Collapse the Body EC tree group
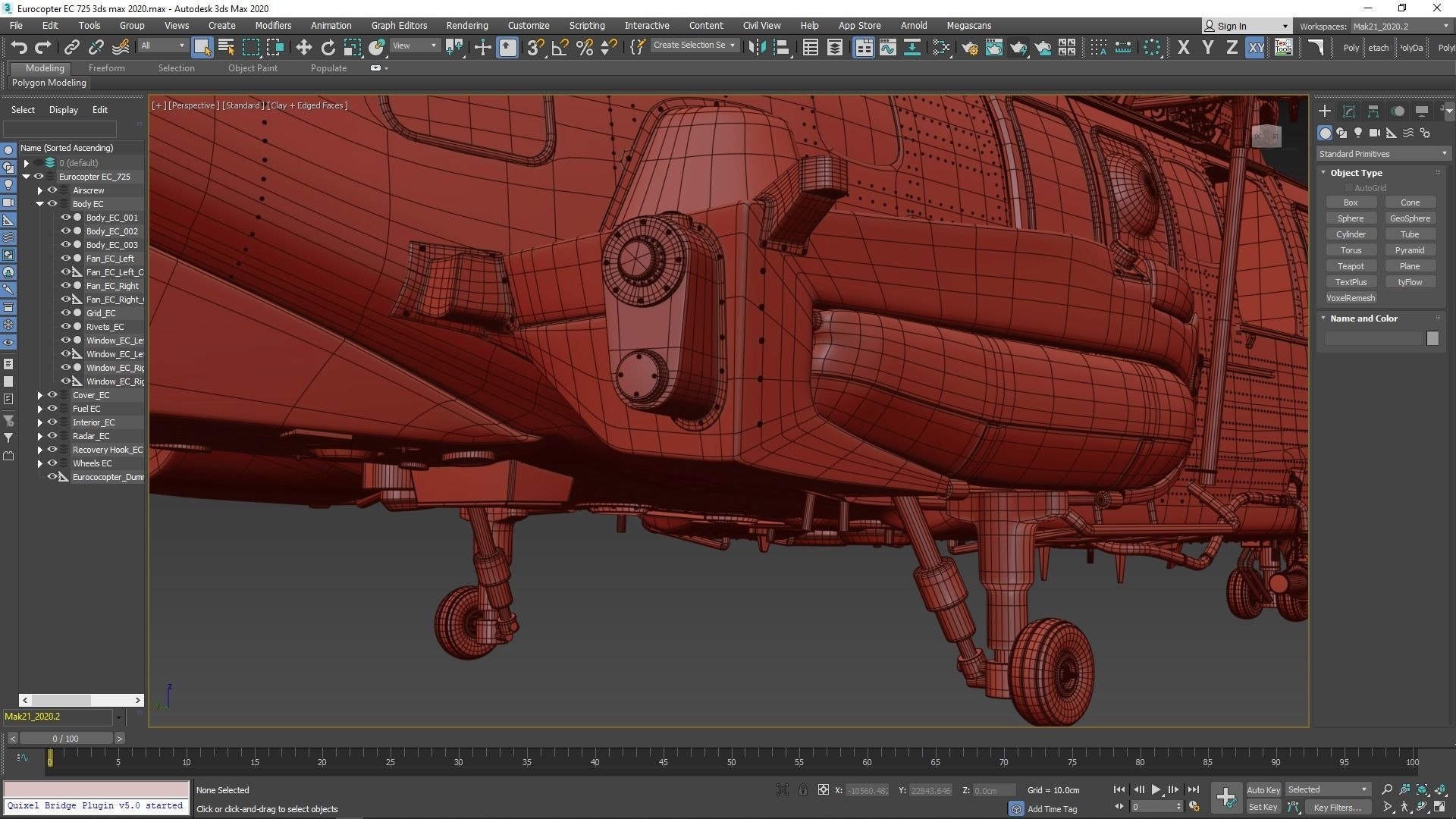Image resolution: width=1456 pixels, height=819 pixels. click(39, 204)
